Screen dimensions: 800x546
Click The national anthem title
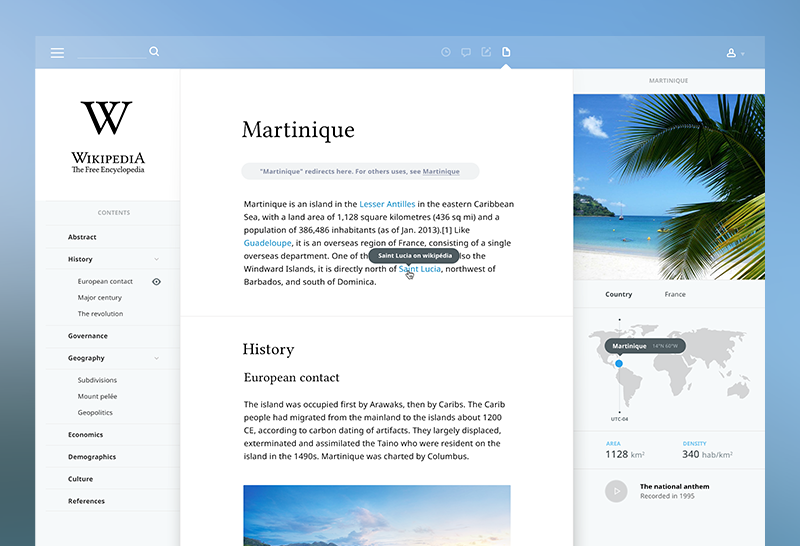674,486
